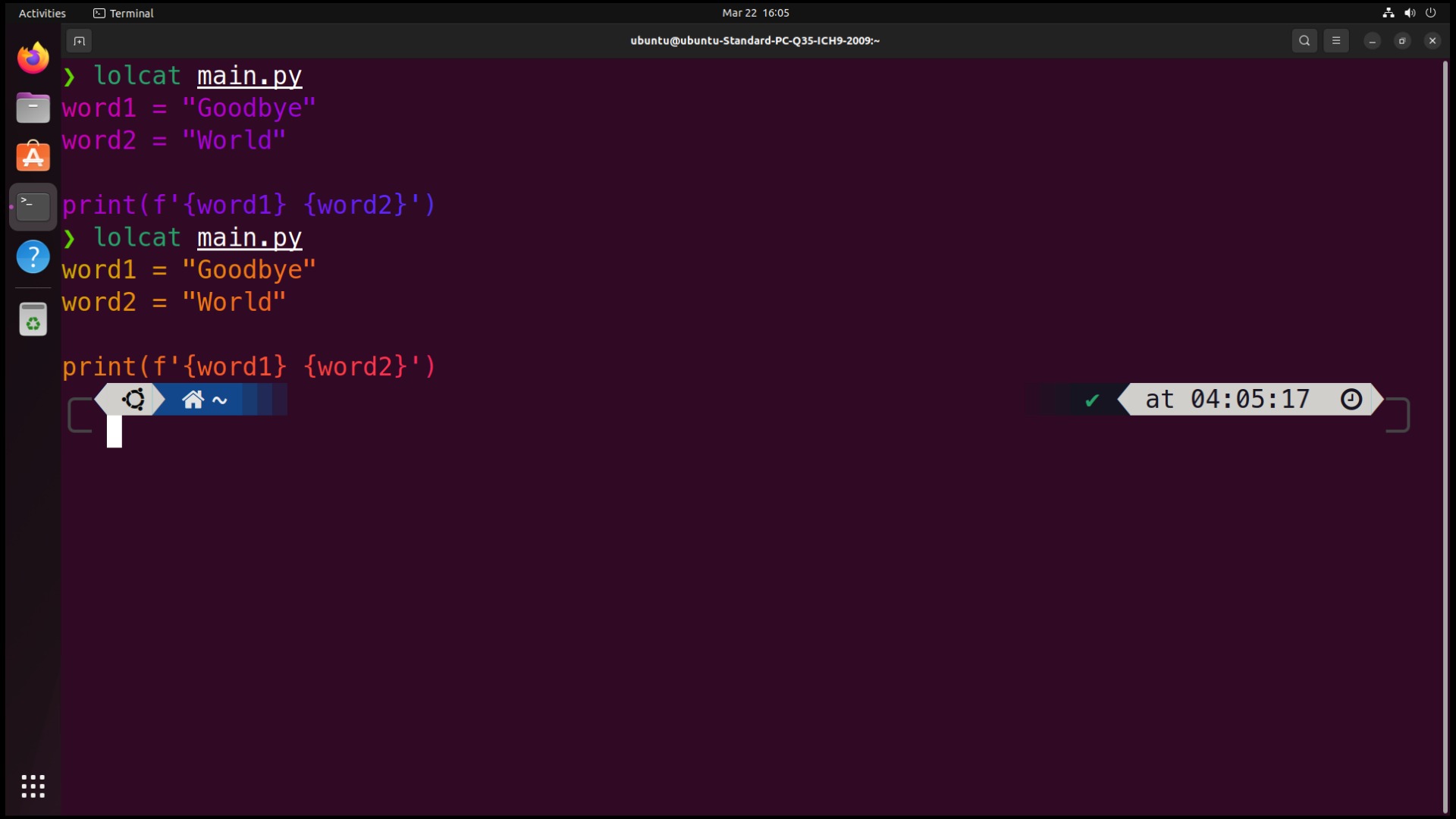Click the volume speaker icon

[x=1410, y=13]
